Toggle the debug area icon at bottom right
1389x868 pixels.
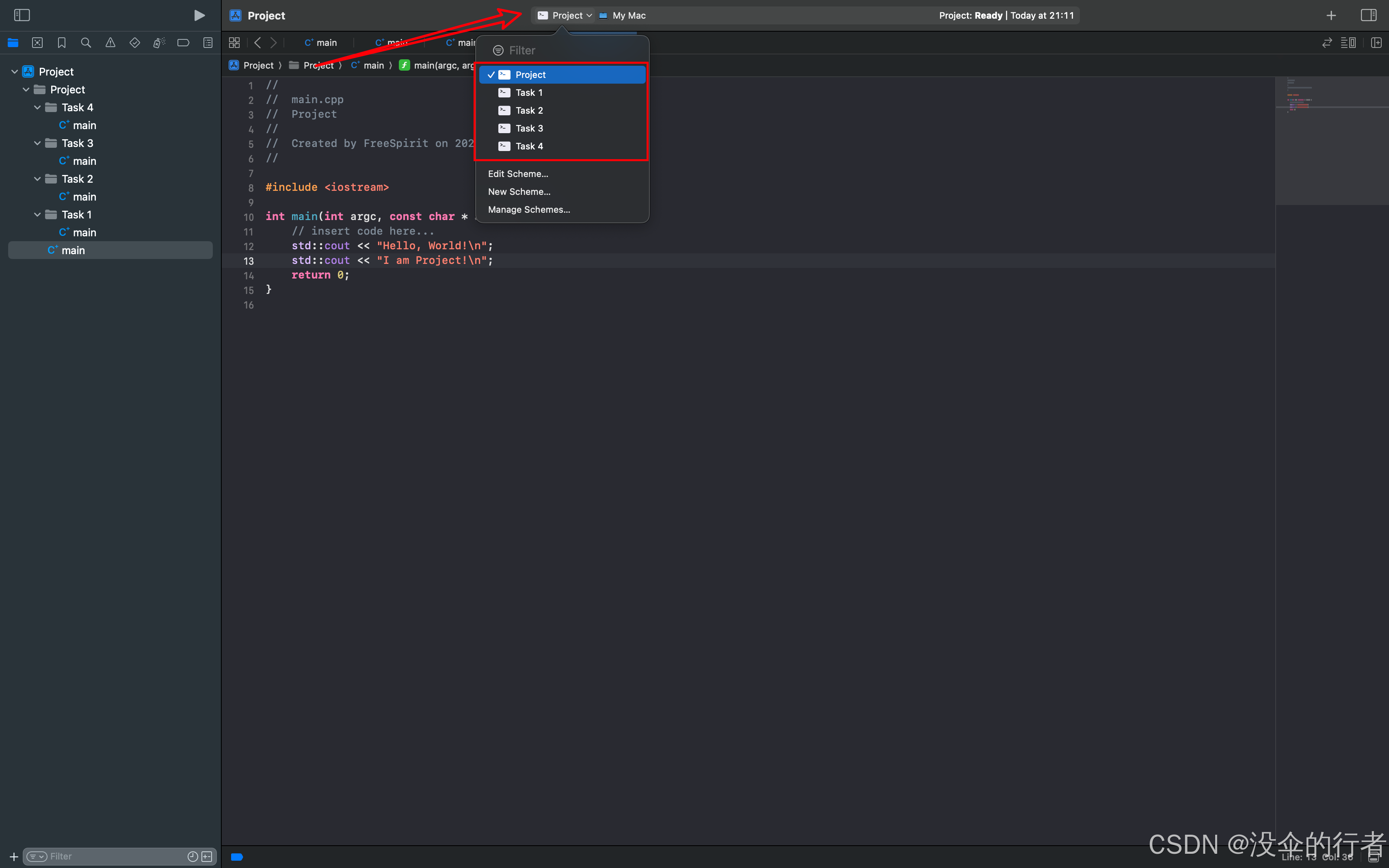[x=1373, y=857]
